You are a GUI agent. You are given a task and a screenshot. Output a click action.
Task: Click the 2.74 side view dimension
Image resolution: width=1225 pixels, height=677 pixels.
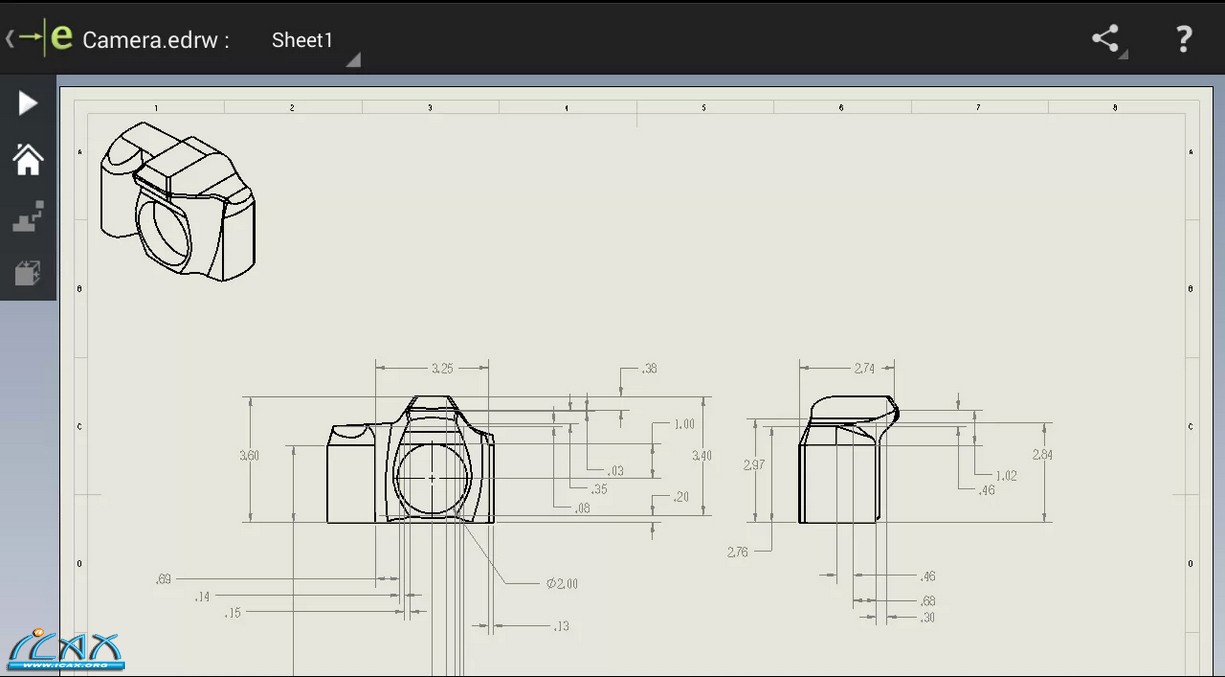[x=864, y=368]
